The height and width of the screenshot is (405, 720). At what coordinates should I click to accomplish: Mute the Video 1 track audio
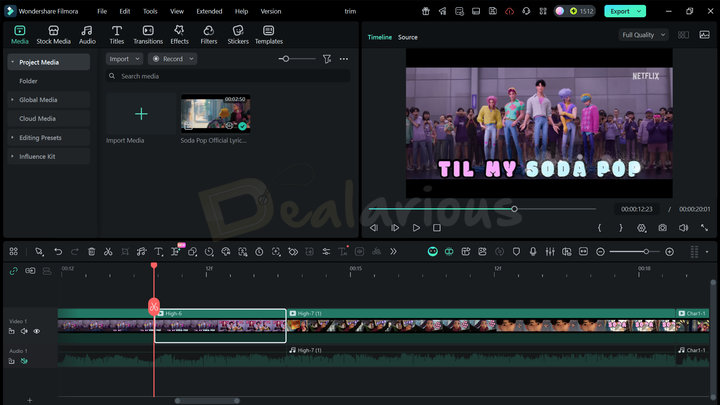point(24,331)
